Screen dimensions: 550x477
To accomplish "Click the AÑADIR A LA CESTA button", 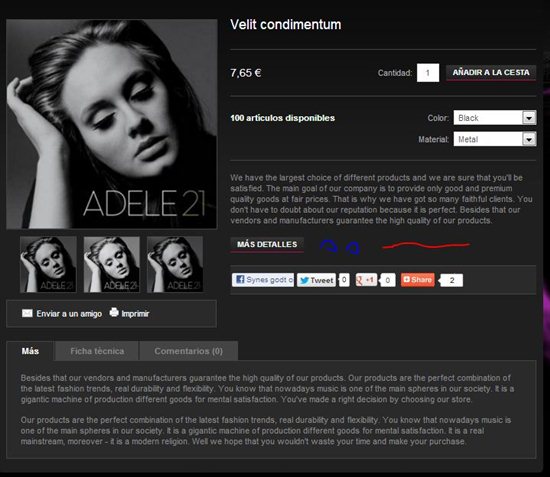I will pyautogui.click(x=491, y=73).
